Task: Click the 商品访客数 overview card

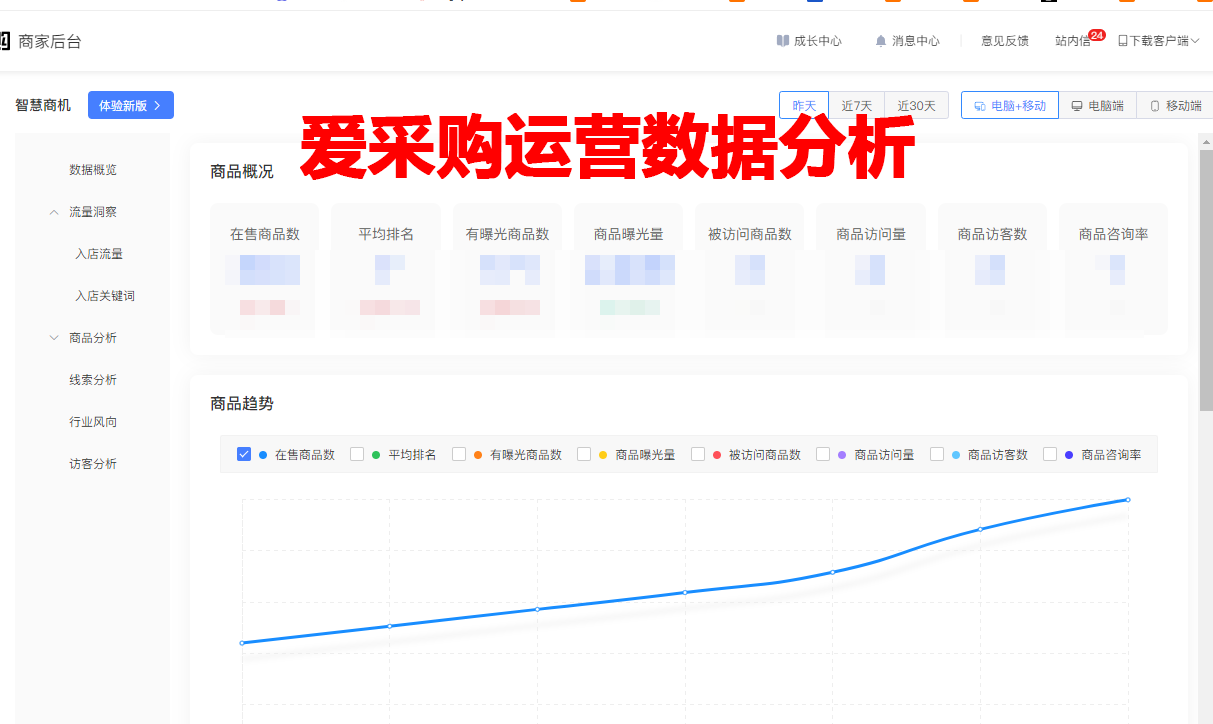Action: tap(992, 269)
